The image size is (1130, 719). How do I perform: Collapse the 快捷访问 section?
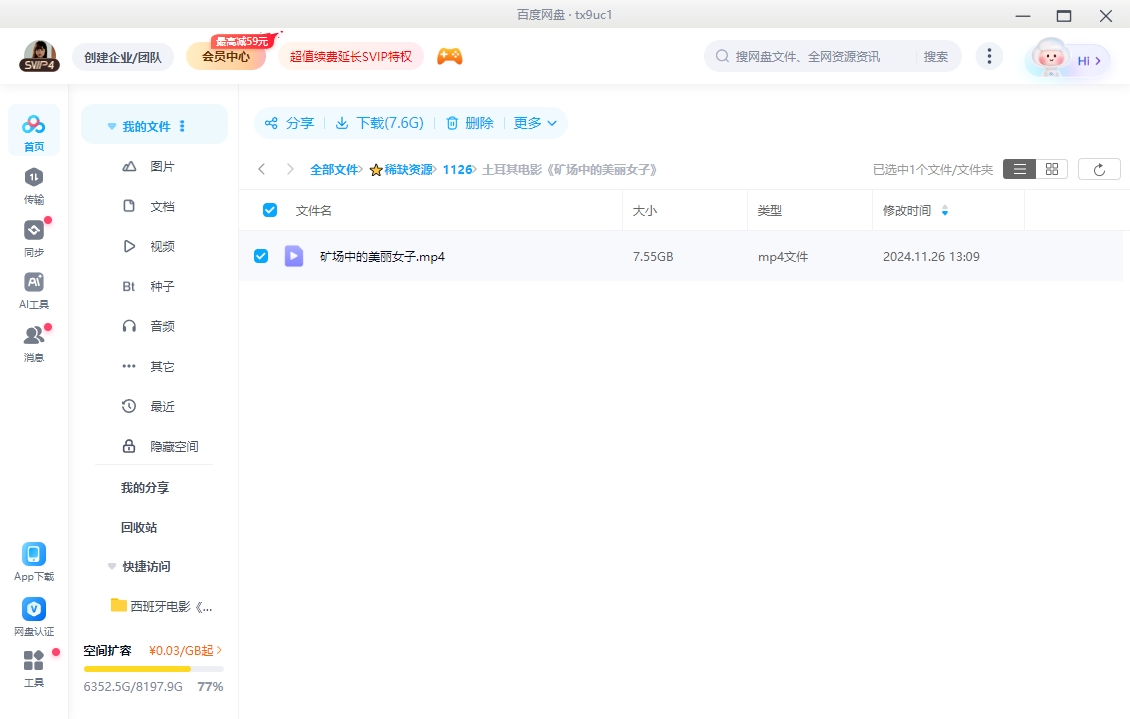[x=112, y=567]
